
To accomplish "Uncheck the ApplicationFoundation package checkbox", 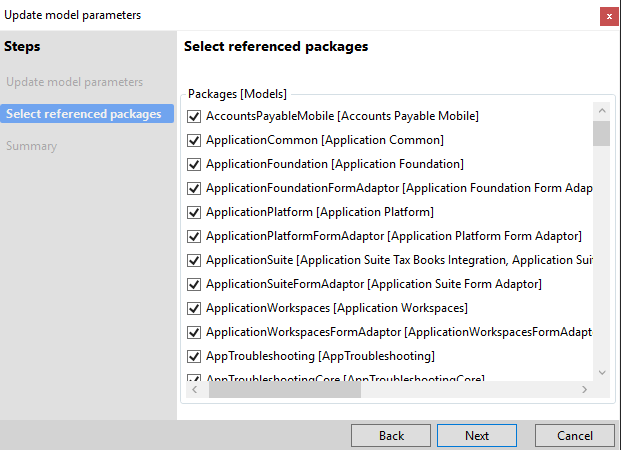I will click(x=194, y=164).
